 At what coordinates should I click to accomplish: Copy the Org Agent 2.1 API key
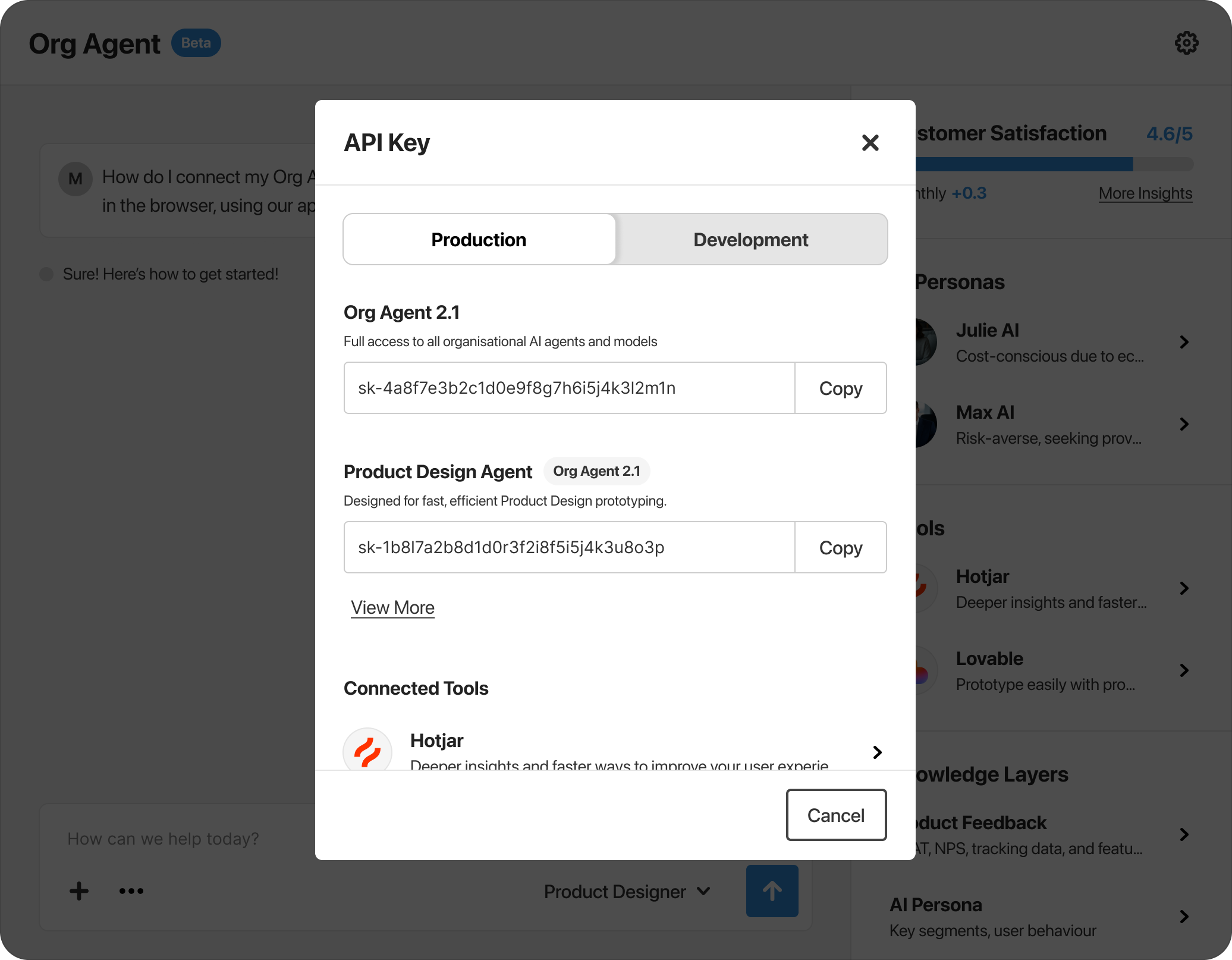[x=840, y=388]
